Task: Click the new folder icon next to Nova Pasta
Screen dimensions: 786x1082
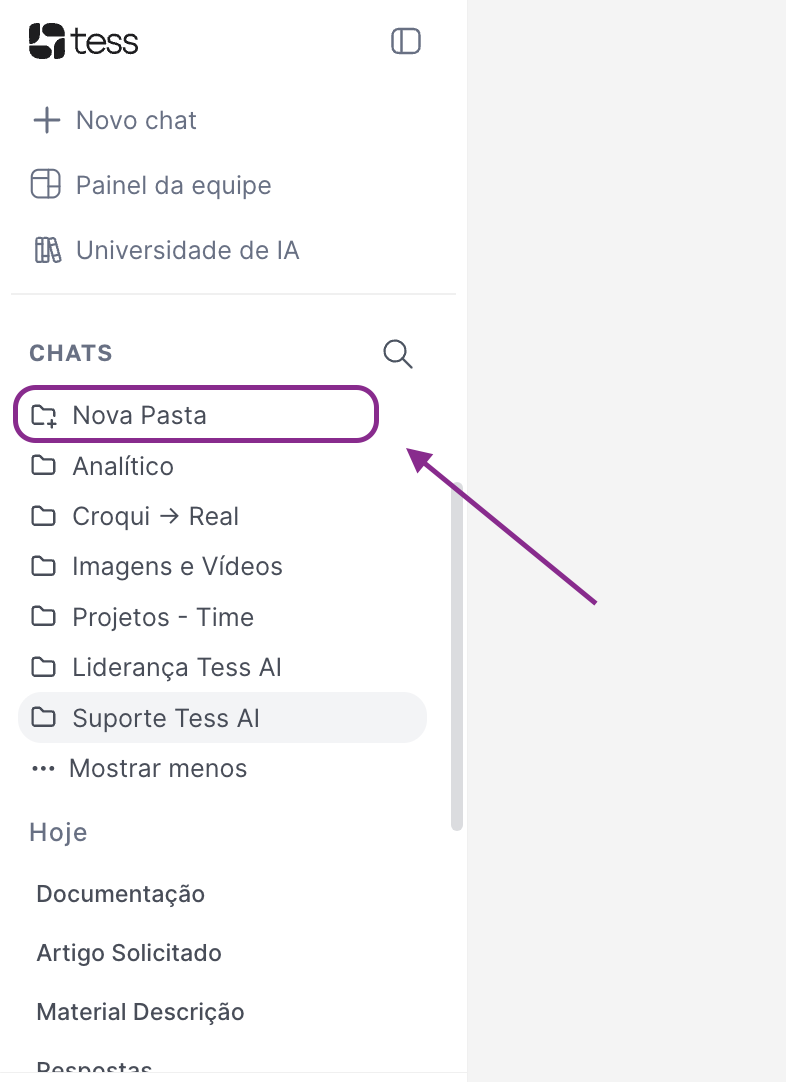Action: tap(44, 414)
